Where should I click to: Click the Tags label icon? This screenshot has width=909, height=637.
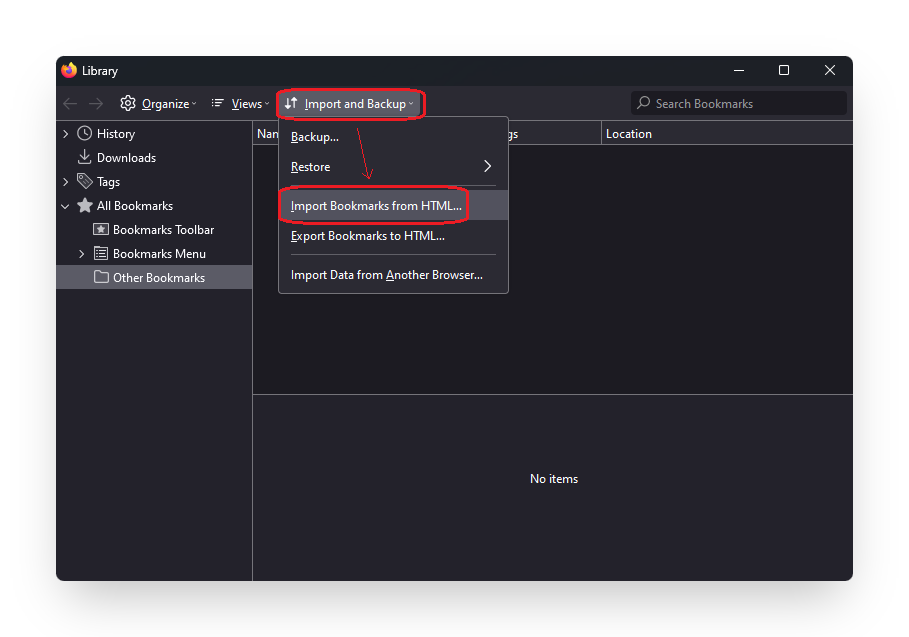coord(85,181)
